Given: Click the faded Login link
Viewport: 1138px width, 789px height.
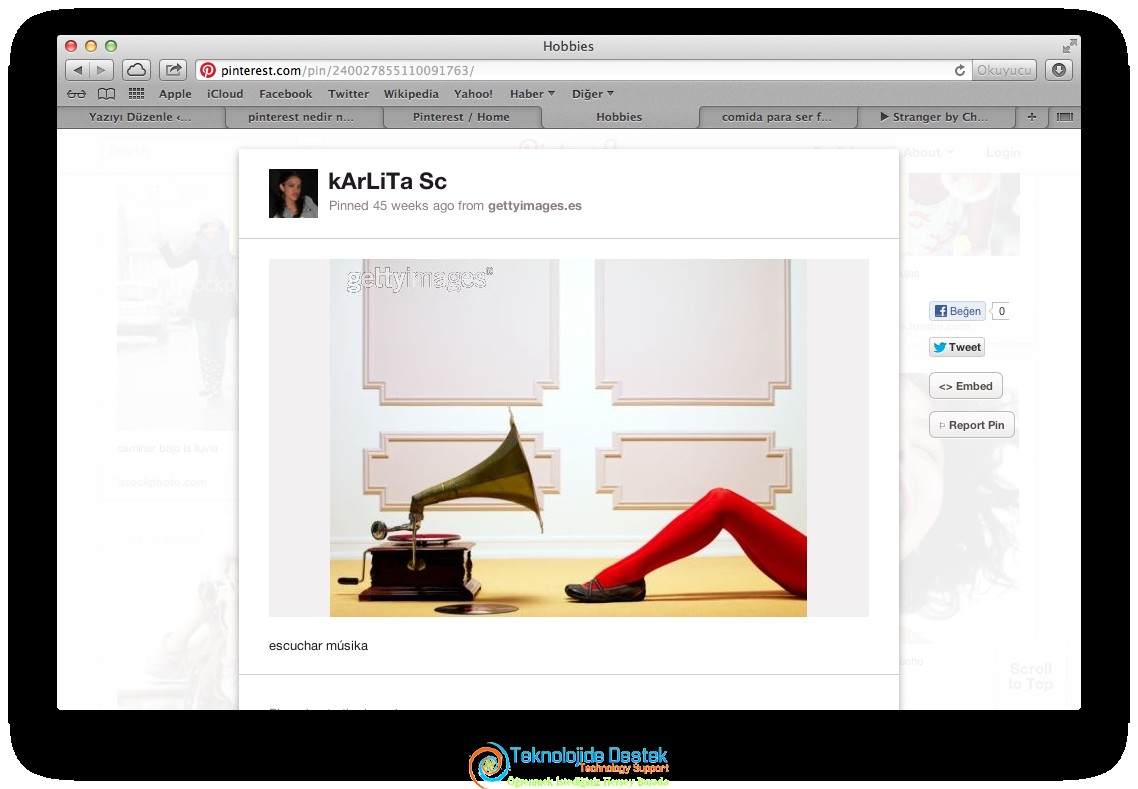Looking at the screenshot, I should [1003, 152].
